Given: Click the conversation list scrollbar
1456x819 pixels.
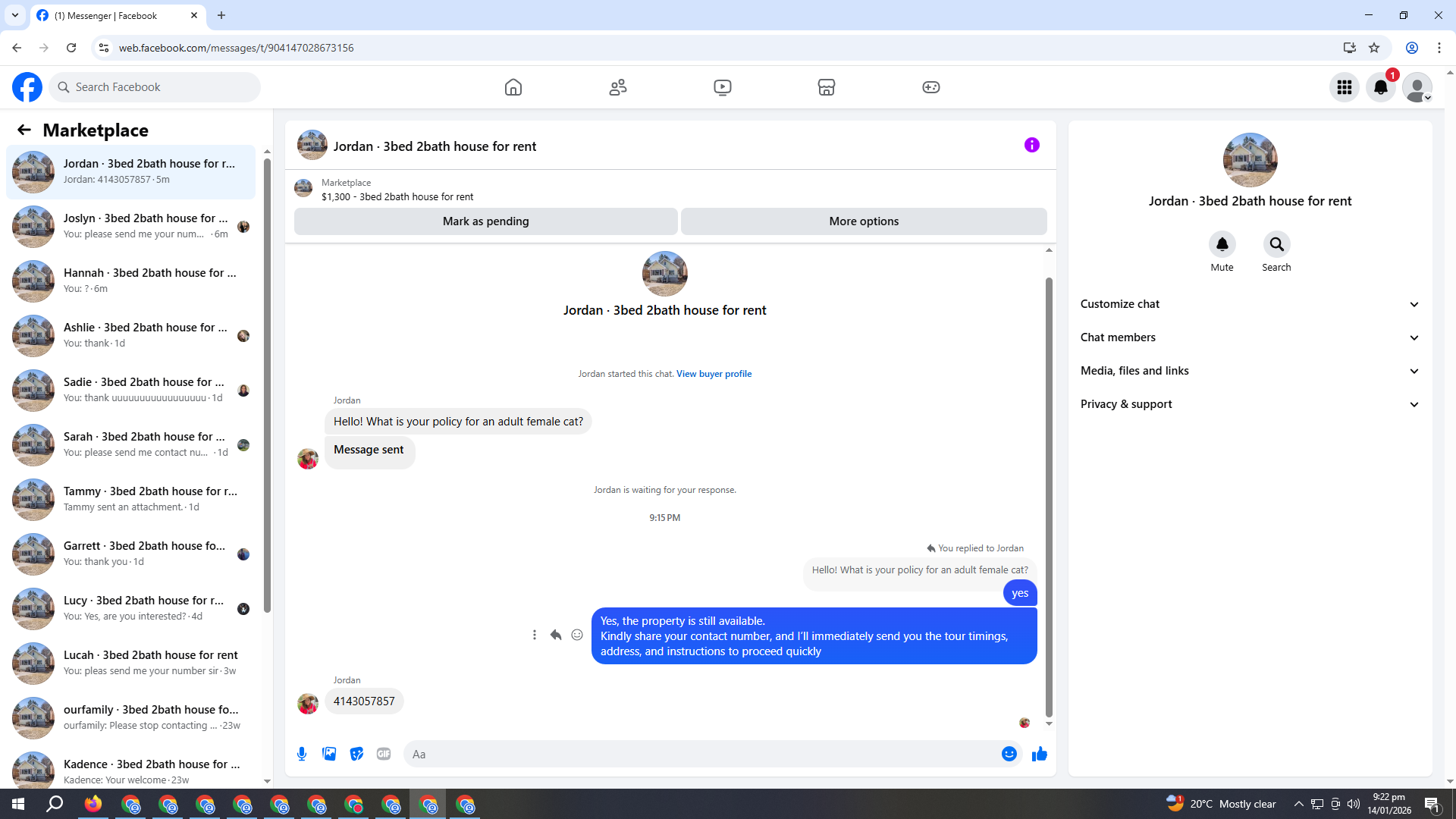Looking at the screenshot, I should pos(267,379).
